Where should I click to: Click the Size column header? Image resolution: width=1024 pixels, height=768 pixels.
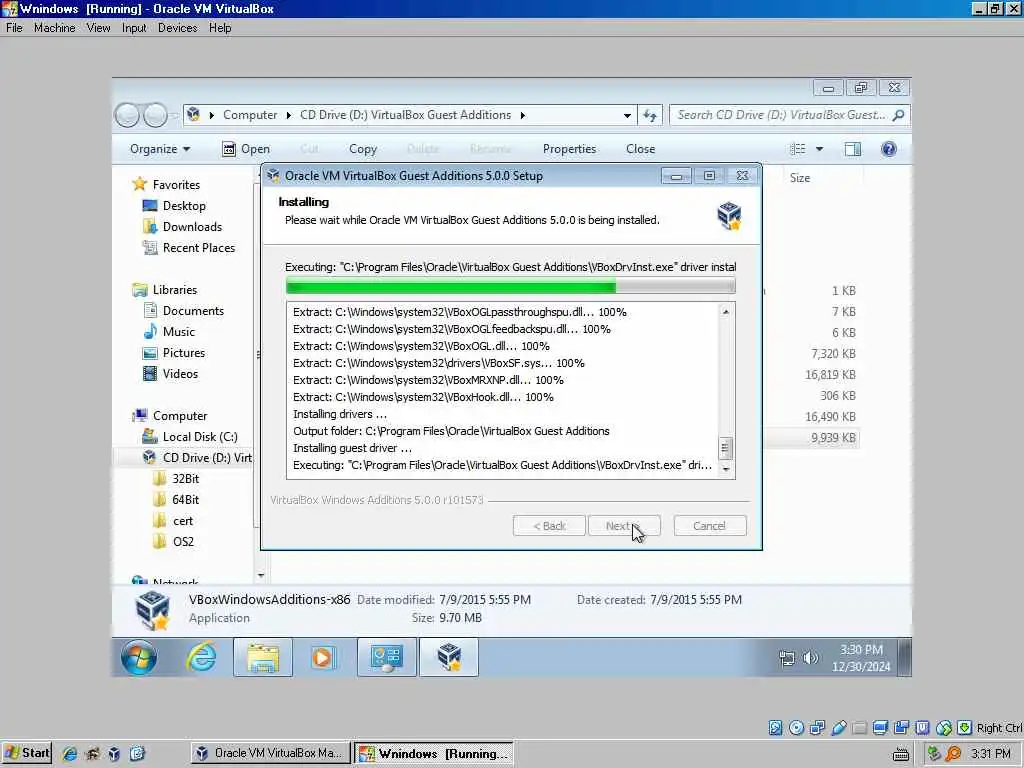[x=799, y=178]
